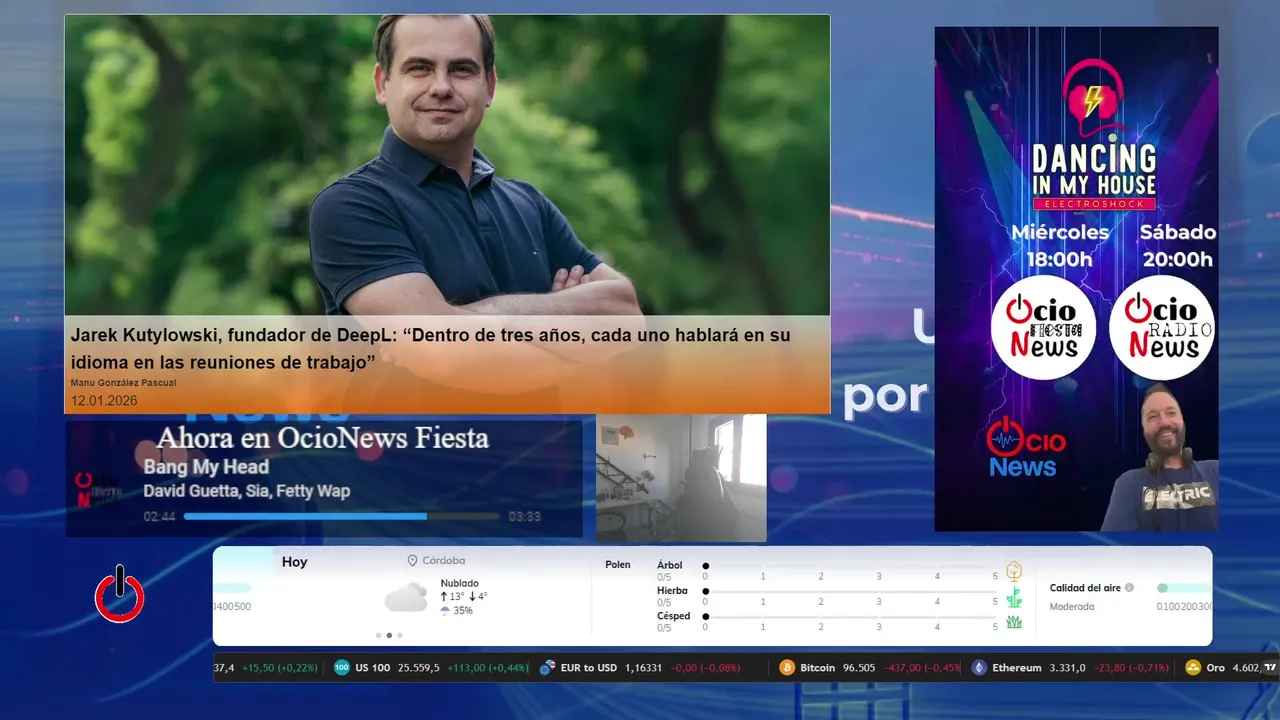Click the Ethereum ticker icon
The height and width of the screenshot is (720, 1280).
979,667
